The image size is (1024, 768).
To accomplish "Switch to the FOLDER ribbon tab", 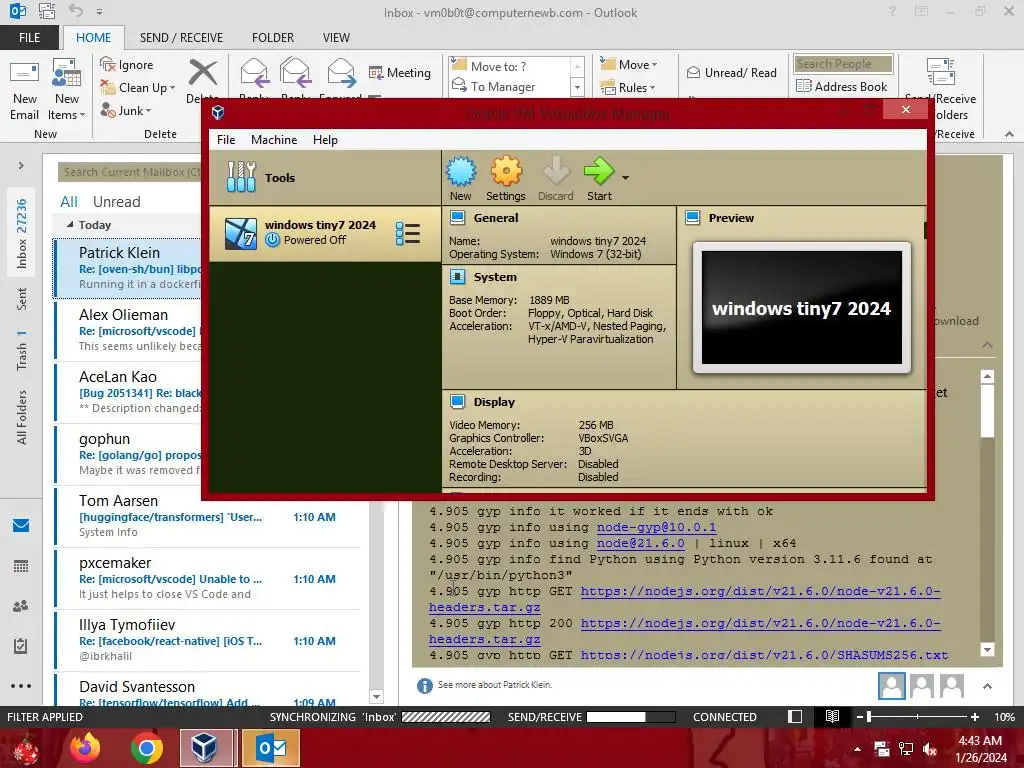I will 273,38.
